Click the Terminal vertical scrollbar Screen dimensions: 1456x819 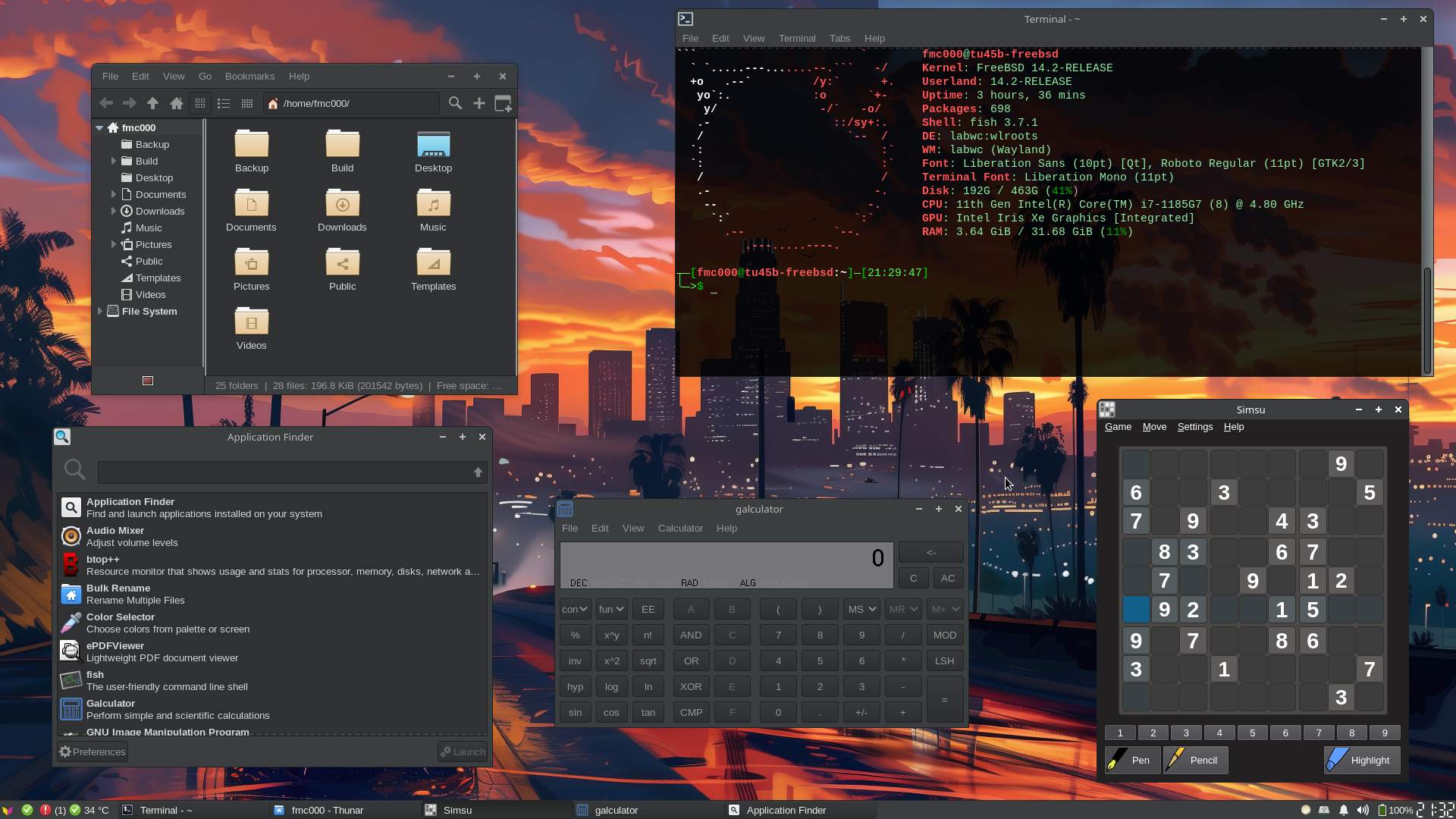click(1427, 320)
